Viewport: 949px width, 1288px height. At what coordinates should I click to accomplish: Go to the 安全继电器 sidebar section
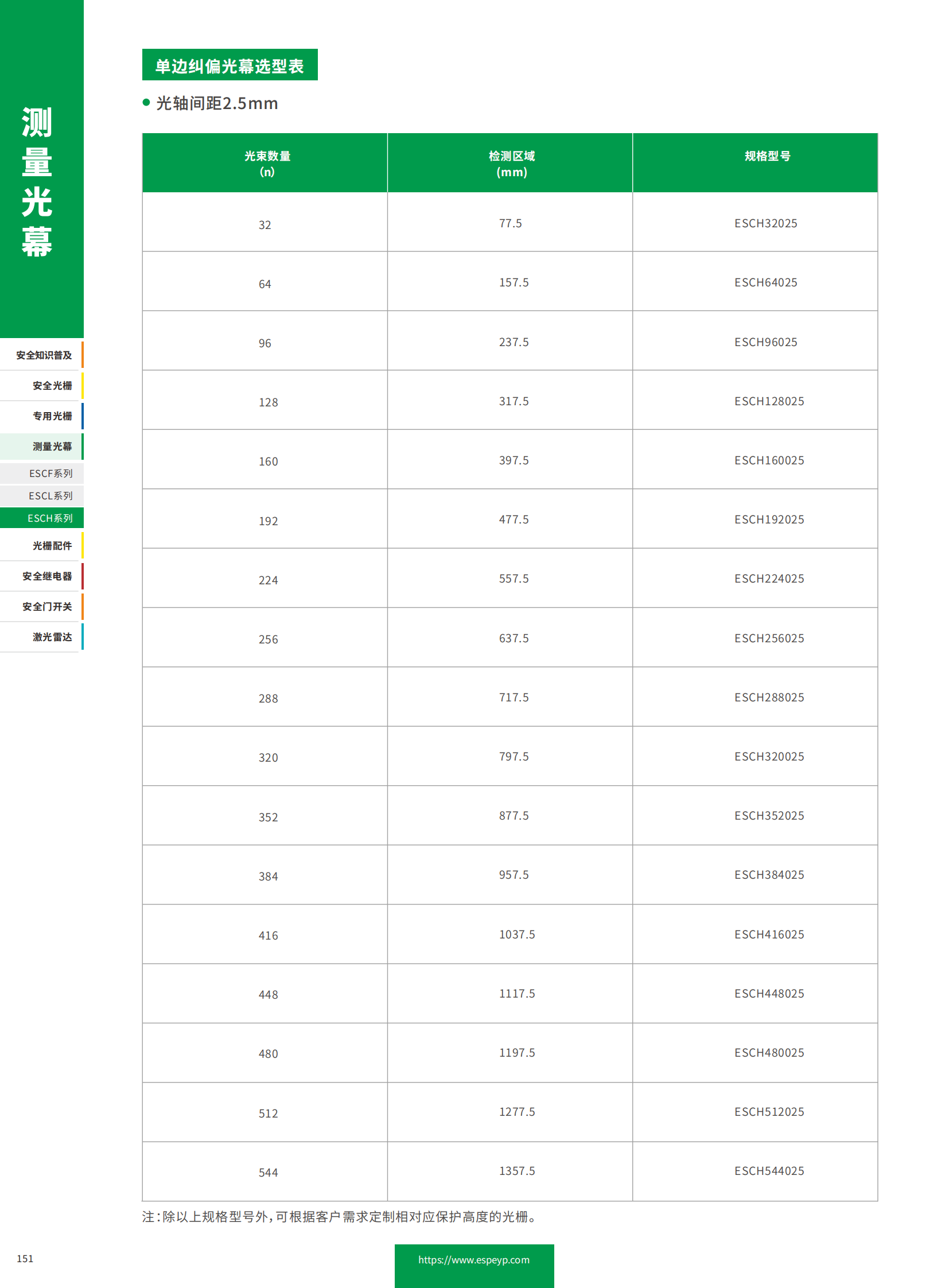click(x=47, y=576)
